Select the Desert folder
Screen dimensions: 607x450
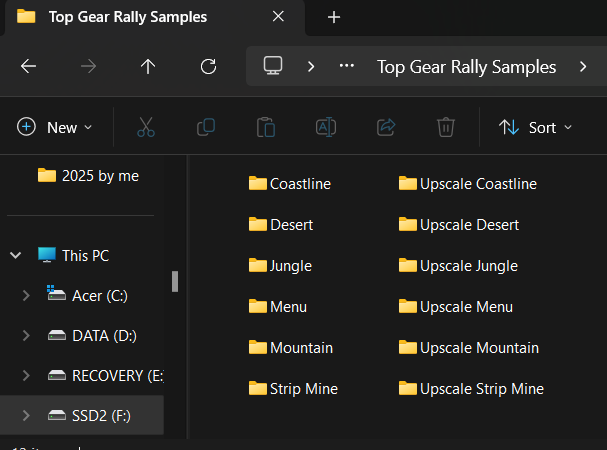tap(281, 225)
